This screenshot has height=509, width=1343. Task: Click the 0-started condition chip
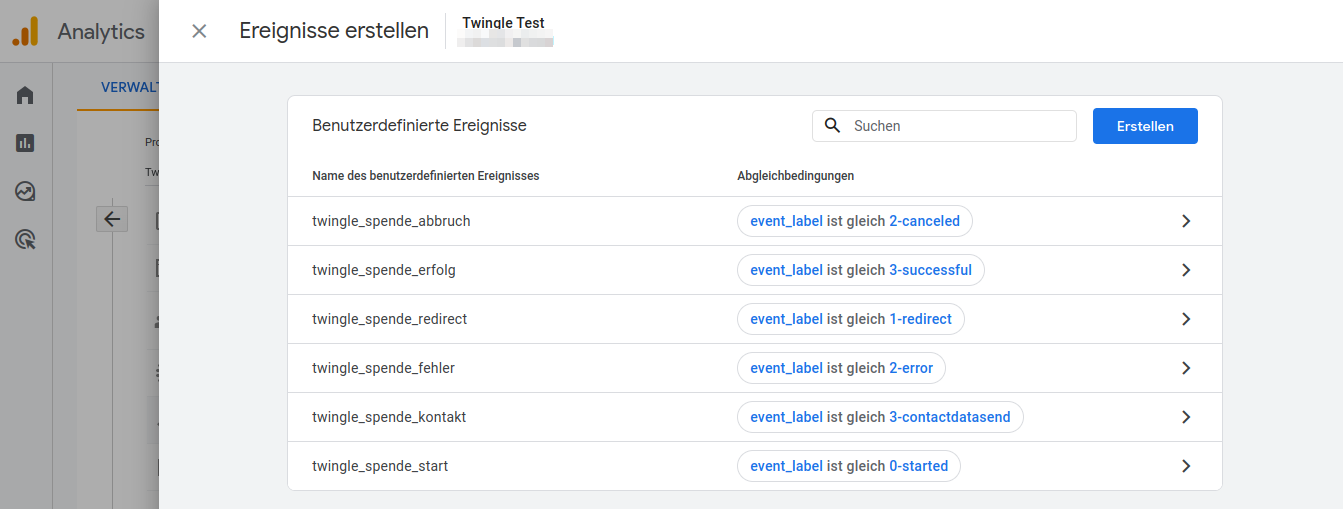(849, 466)
